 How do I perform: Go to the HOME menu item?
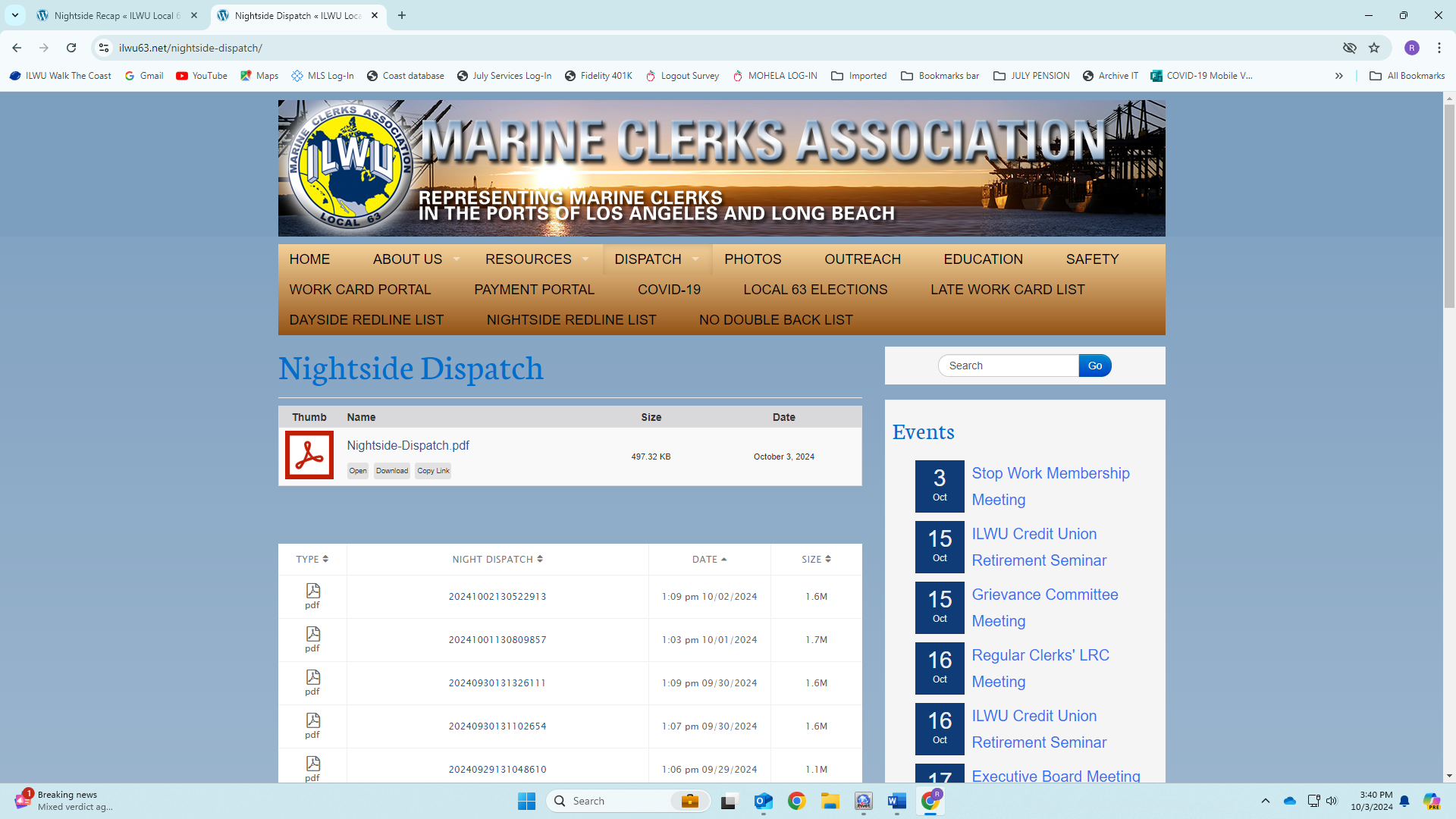pos(309,259)
